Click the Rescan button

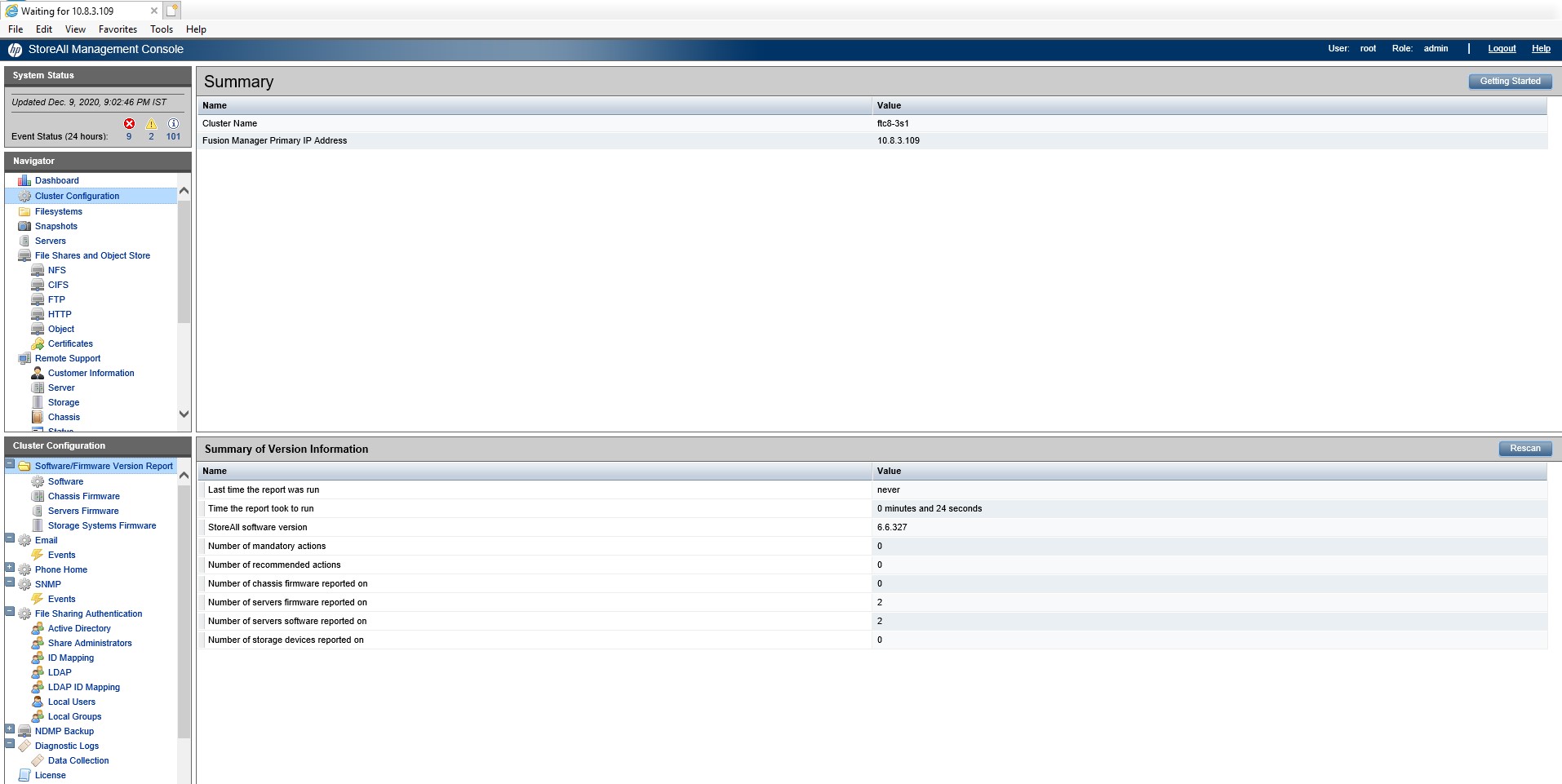click(1524, 448)
